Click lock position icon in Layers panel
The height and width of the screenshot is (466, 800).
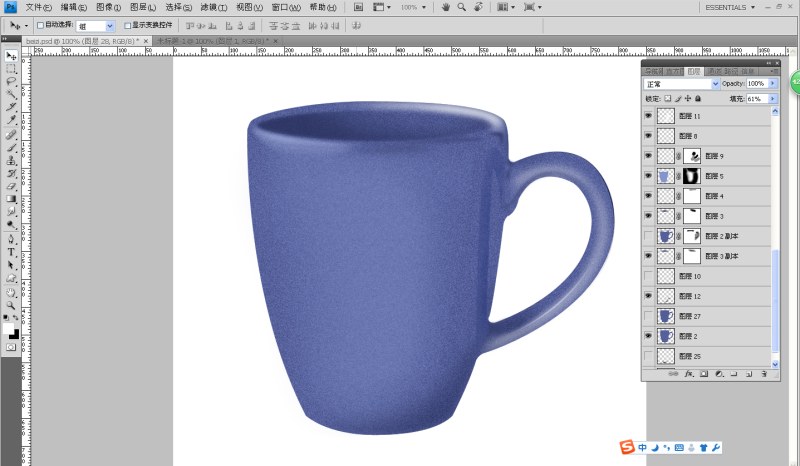pyautogui.click(x=688, y=99)
